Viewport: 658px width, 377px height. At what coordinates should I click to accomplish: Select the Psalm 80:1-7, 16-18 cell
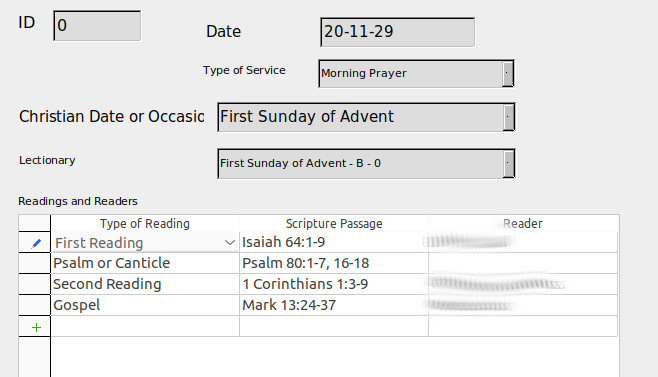[334, 263]
